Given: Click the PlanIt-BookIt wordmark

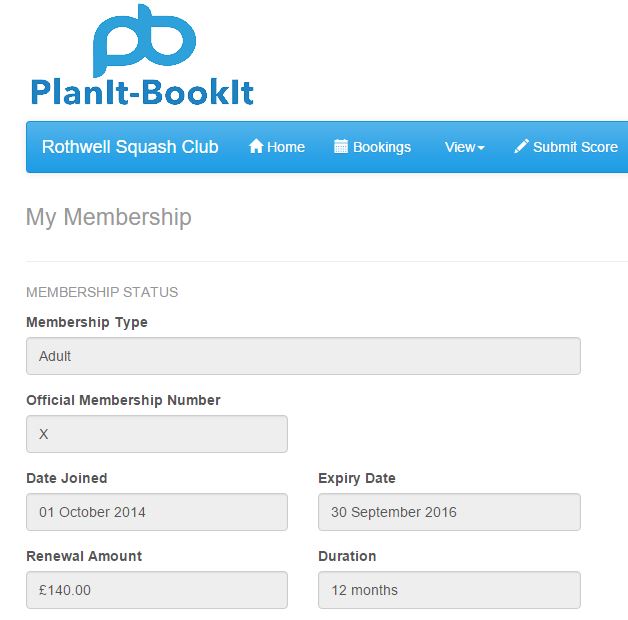Looking at the screenshot, I should 142,93.
